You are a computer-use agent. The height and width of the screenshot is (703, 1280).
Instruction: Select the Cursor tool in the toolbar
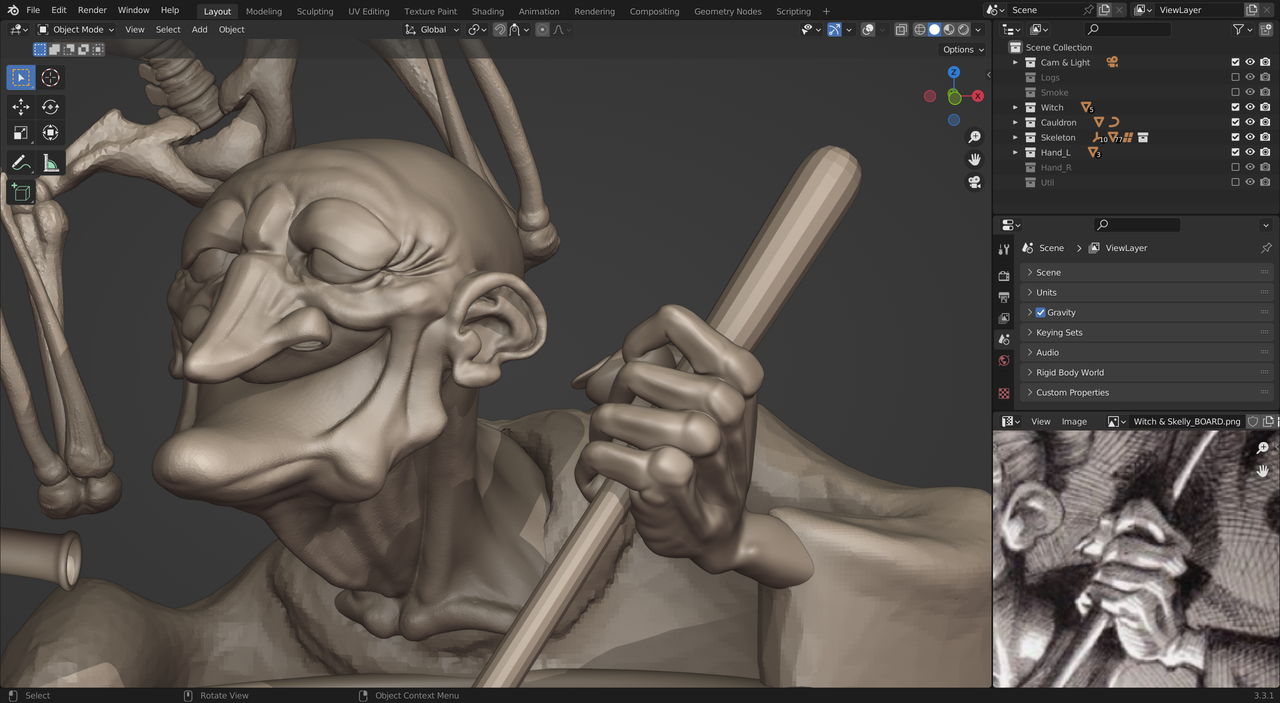tap(50, 78)
